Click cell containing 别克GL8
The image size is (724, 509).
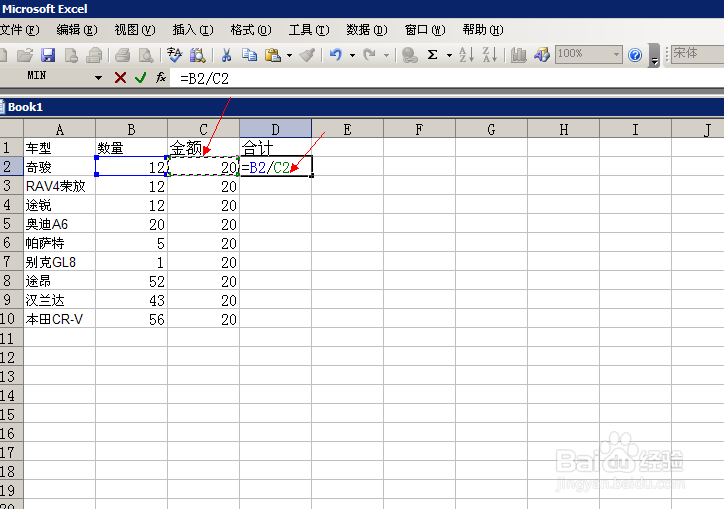coord(60,262)
